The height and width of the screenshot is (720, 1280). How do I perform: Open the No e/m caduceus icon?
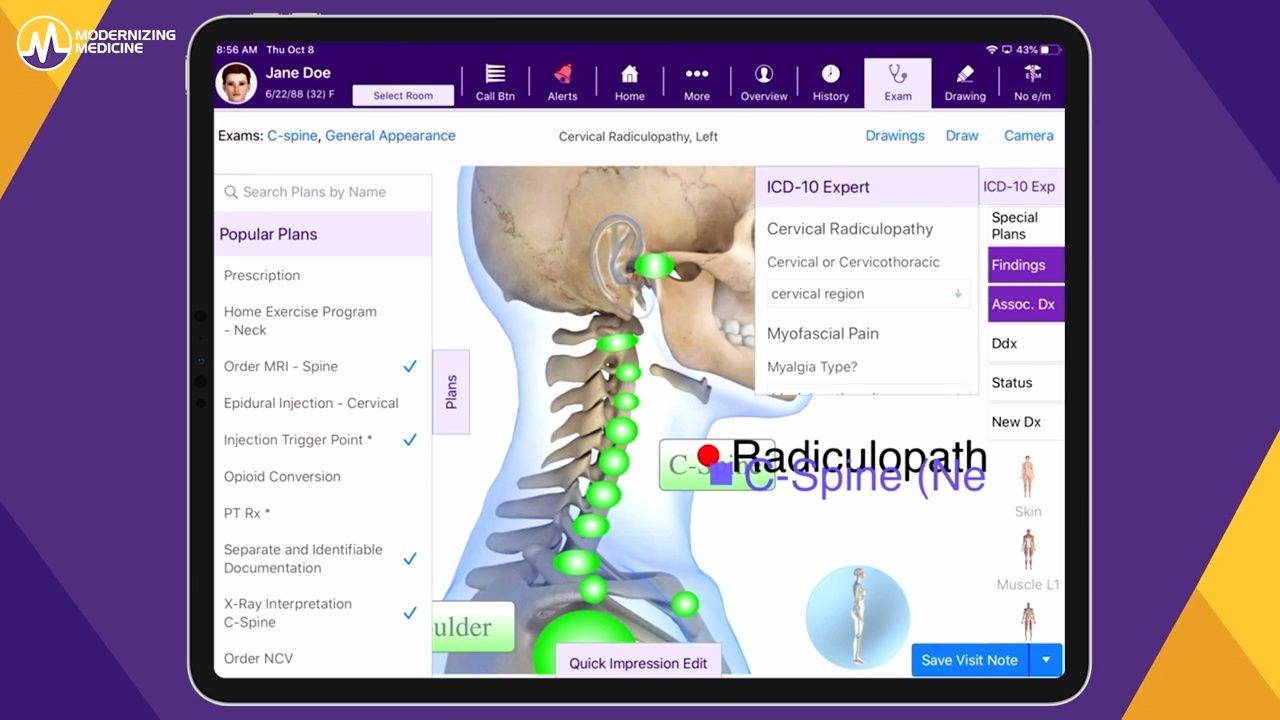pos(1032,74)
